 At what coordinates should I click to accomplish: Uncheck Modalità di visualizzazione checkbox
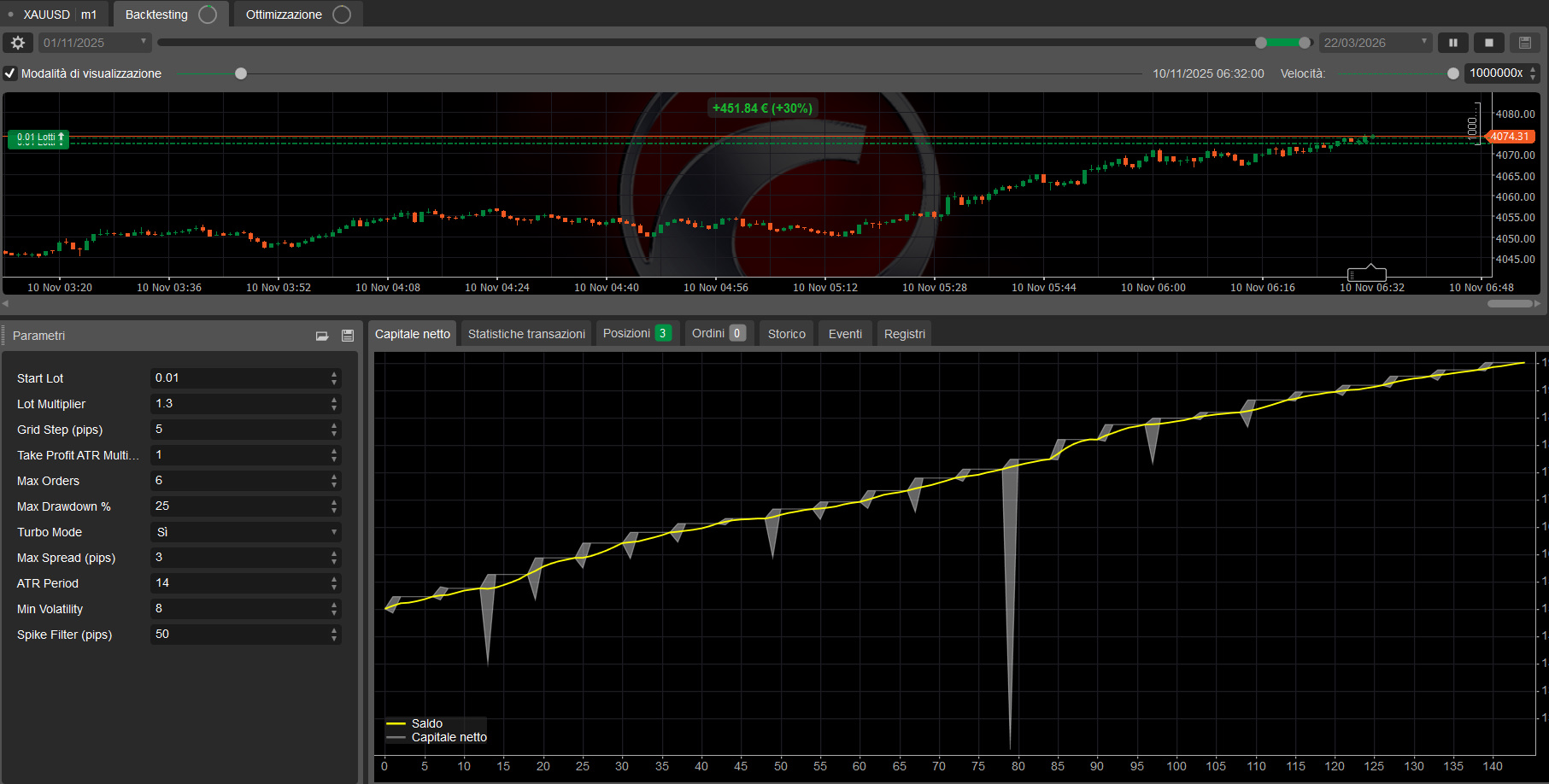10,73
